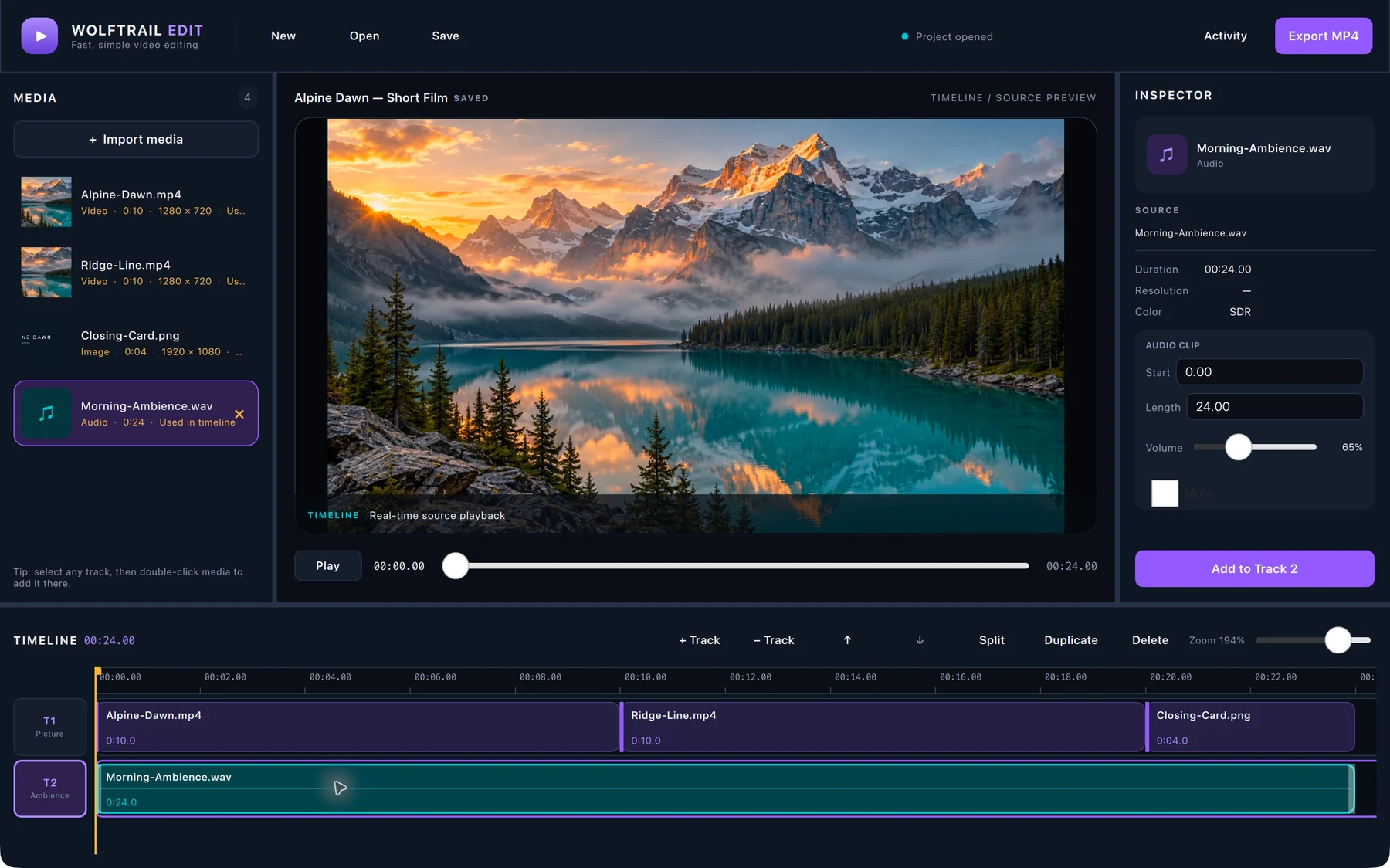This screenshot has height=868, width=1390.
Task: Select the Ridge-Line.mp4 clip on timeline
Action: pos(883,727)
